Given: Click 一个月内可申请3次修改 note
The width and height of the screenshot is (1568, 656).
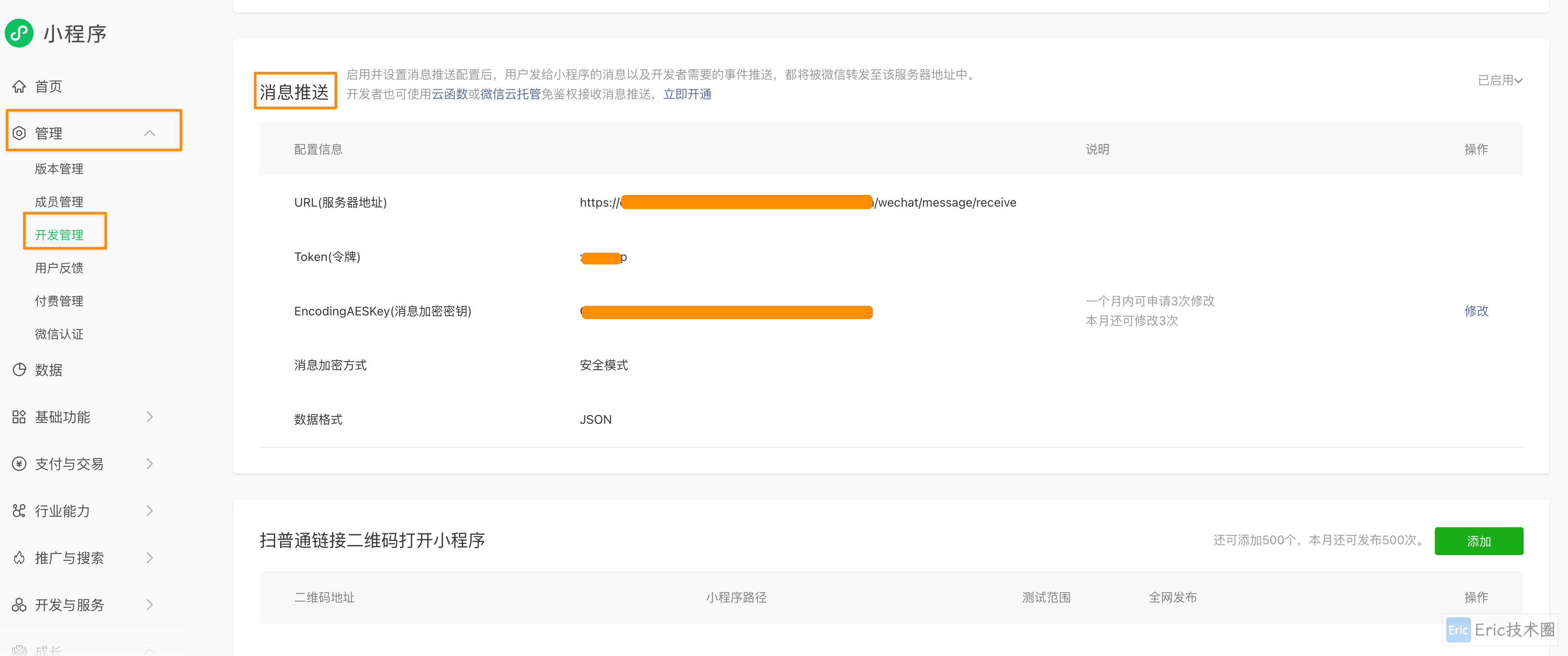Looking at the screenshot, I should 1150,301.
